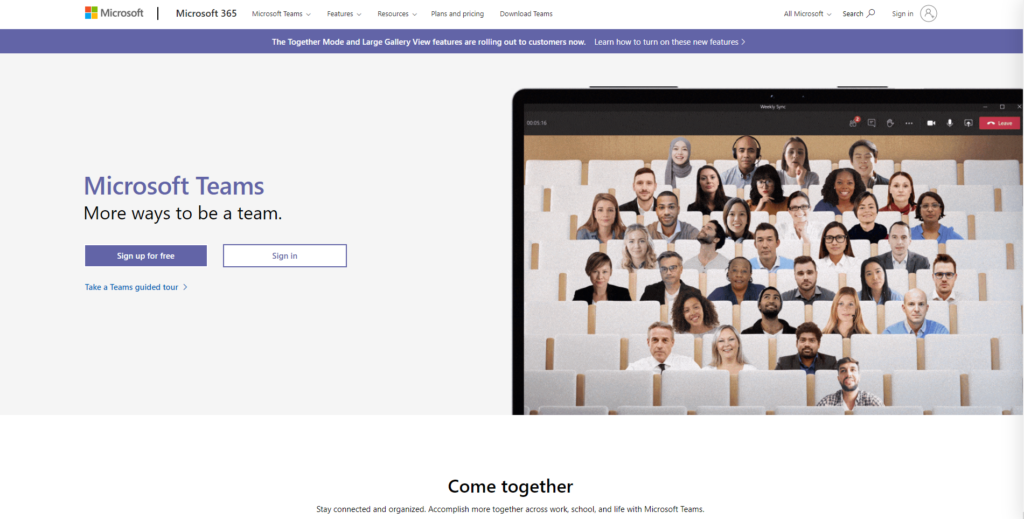Mute the microphone in the meeting toolbar
Image resolution: width=1024 pixels, height=519 pixels.
coord(950,123)
